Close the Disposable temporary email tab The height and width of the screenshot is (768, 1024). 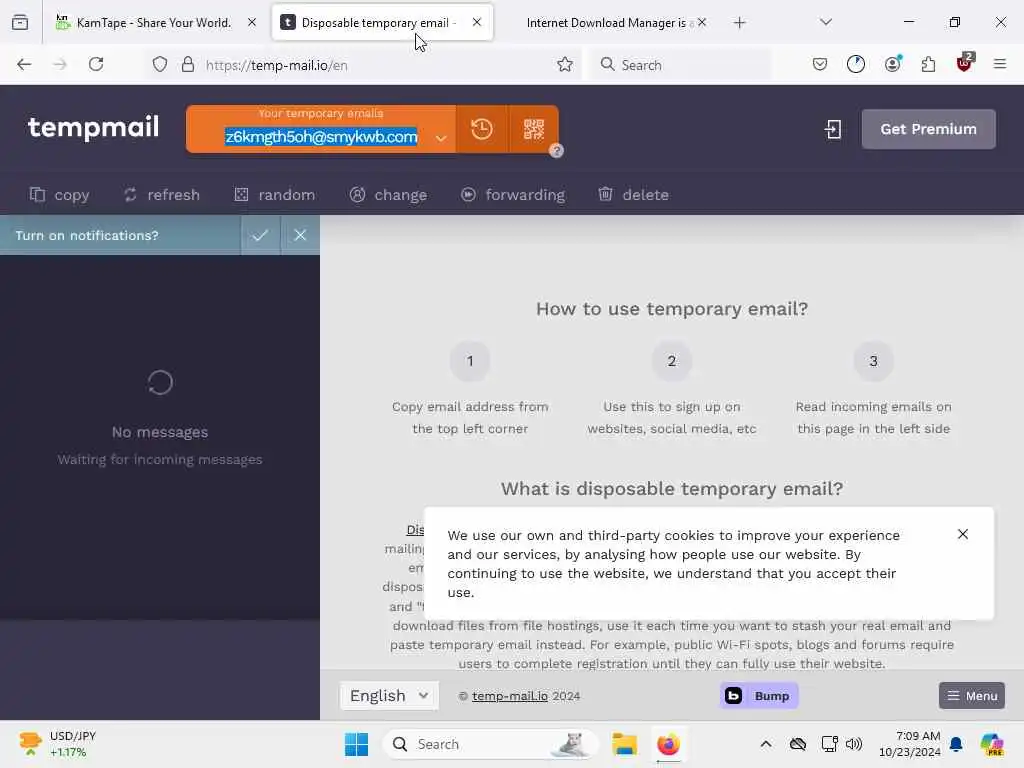(477, 22)
